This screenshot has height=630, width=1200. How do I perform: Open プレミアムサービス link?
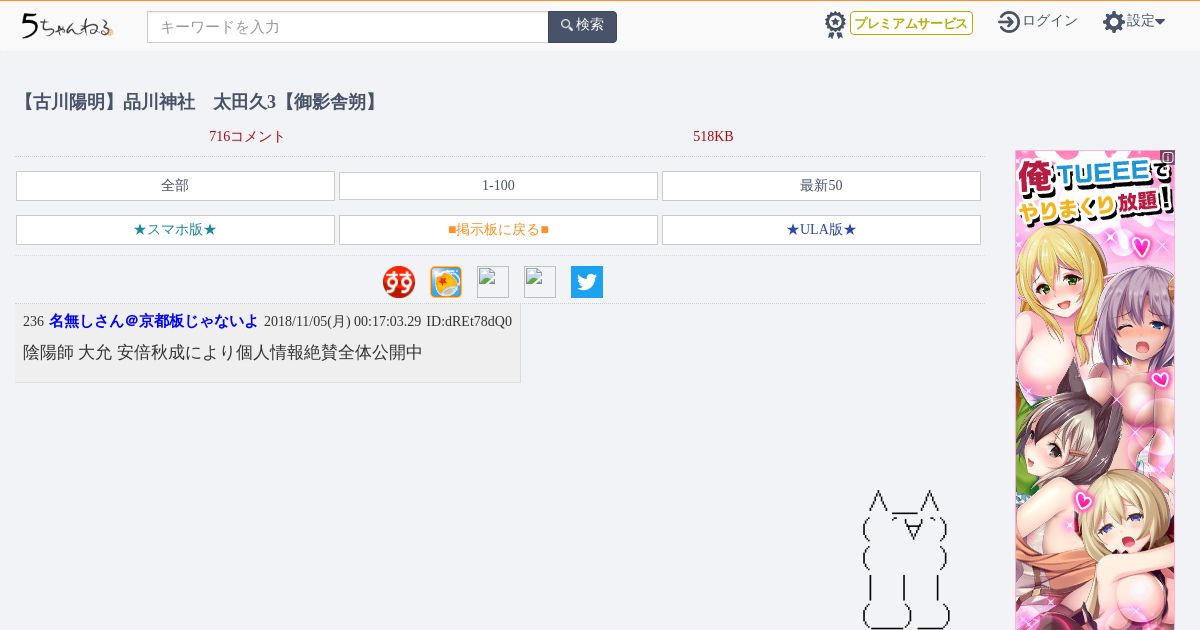click(911, 23)
